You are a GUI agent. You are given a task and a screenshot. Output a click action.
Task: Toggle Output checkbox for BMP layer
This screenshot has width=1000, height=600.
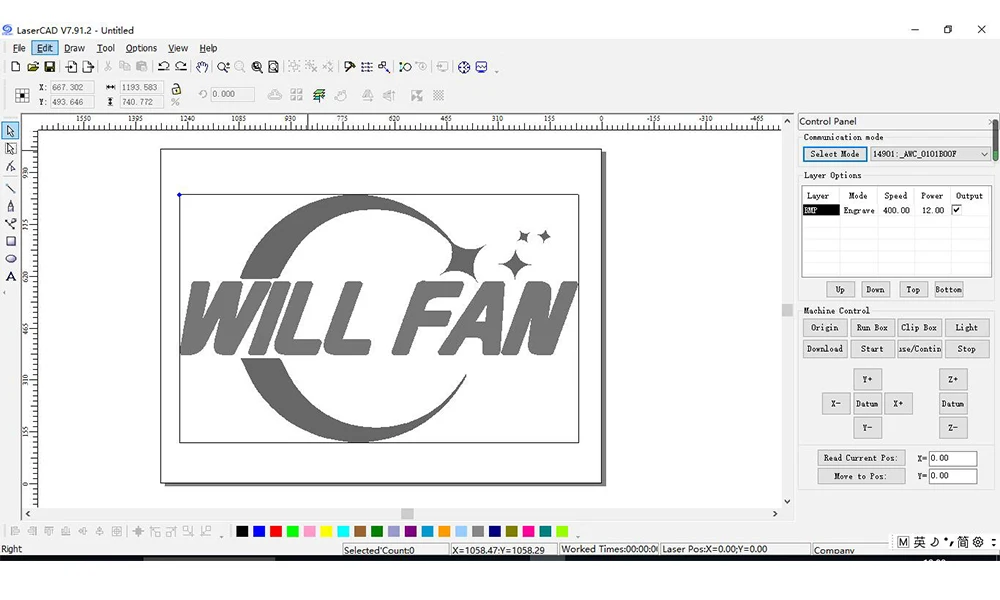[x=957, y=210]
